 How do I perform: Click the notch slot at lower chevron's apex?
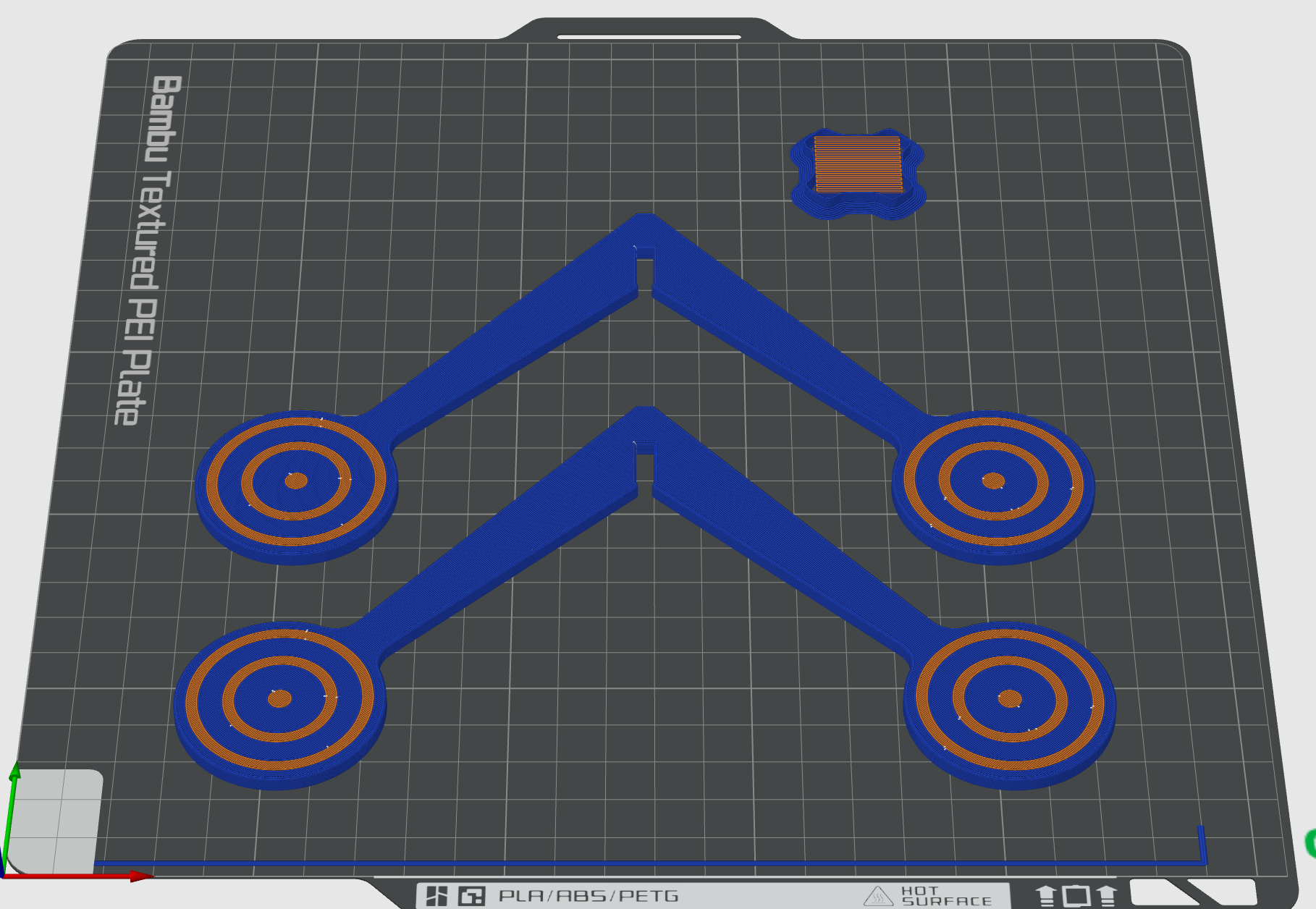pos(644,468)
